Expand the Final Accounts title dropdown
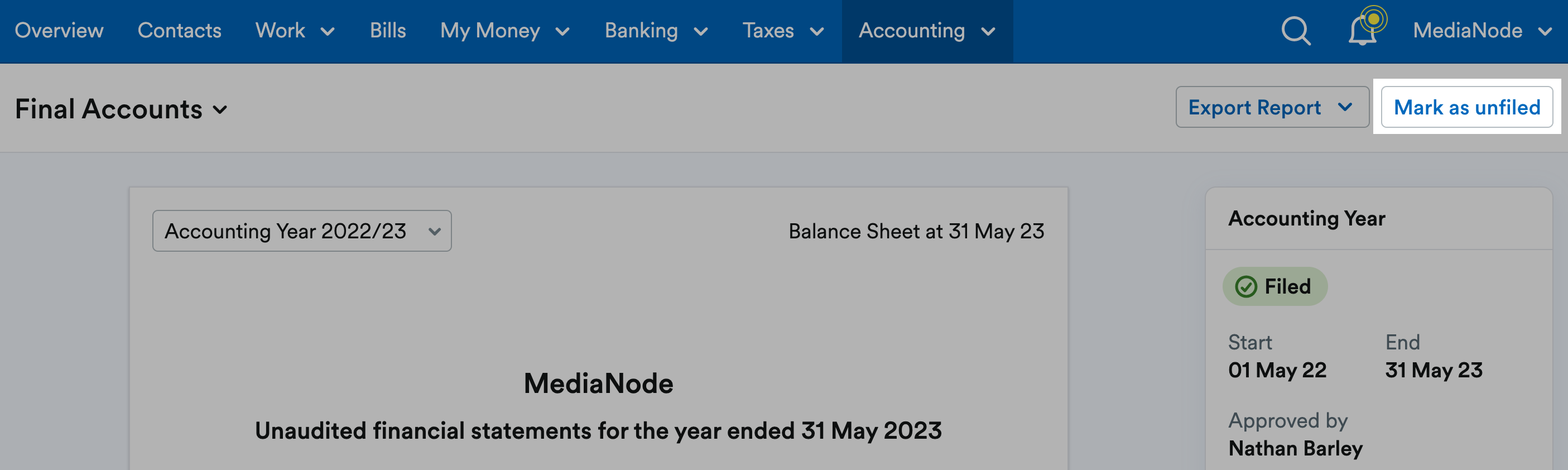Image resolution: width=1568 pixels, height=470 pixels. (x=121, y=109)
